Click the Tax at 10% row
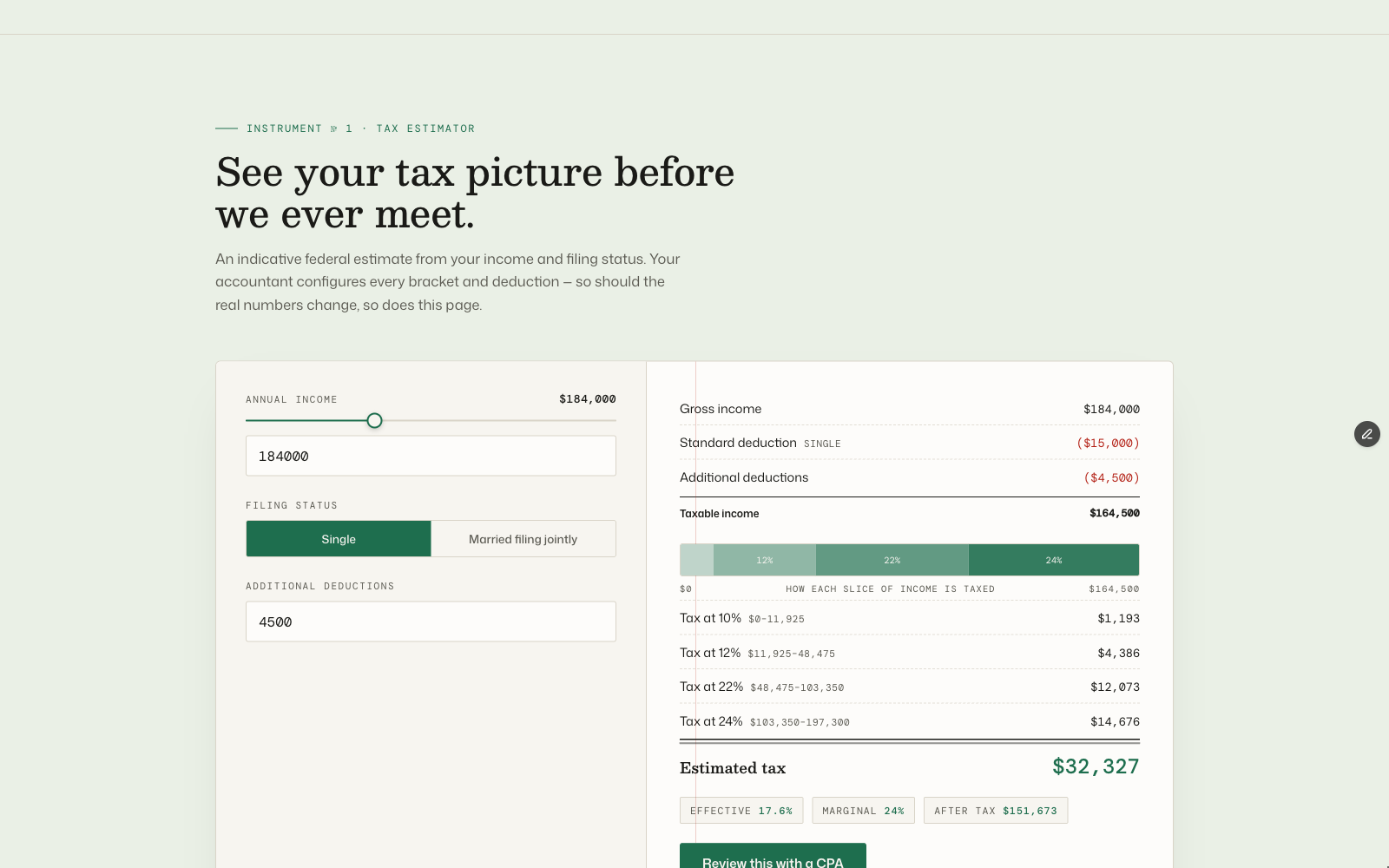 point(910,618)
